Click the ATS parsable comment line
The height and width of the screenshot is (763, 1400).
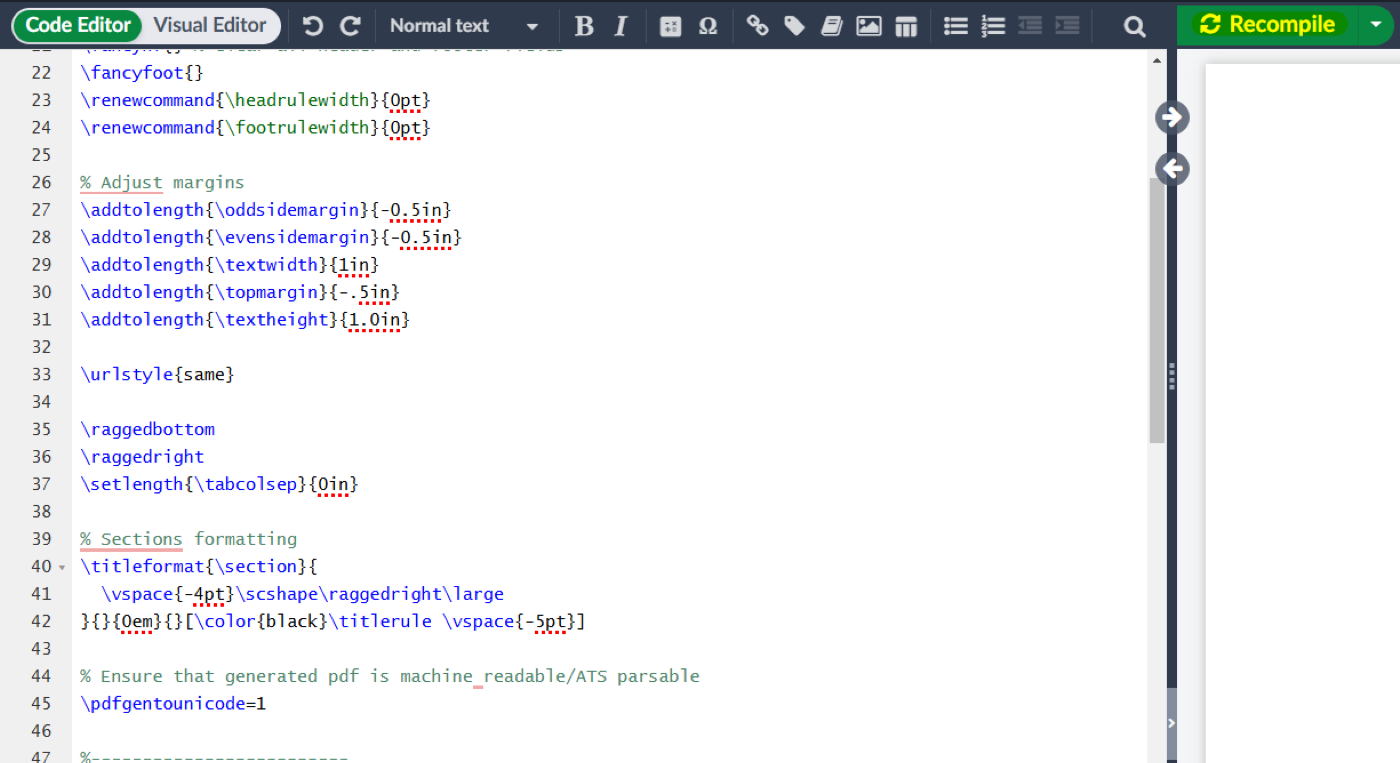[x=390, y=676]
